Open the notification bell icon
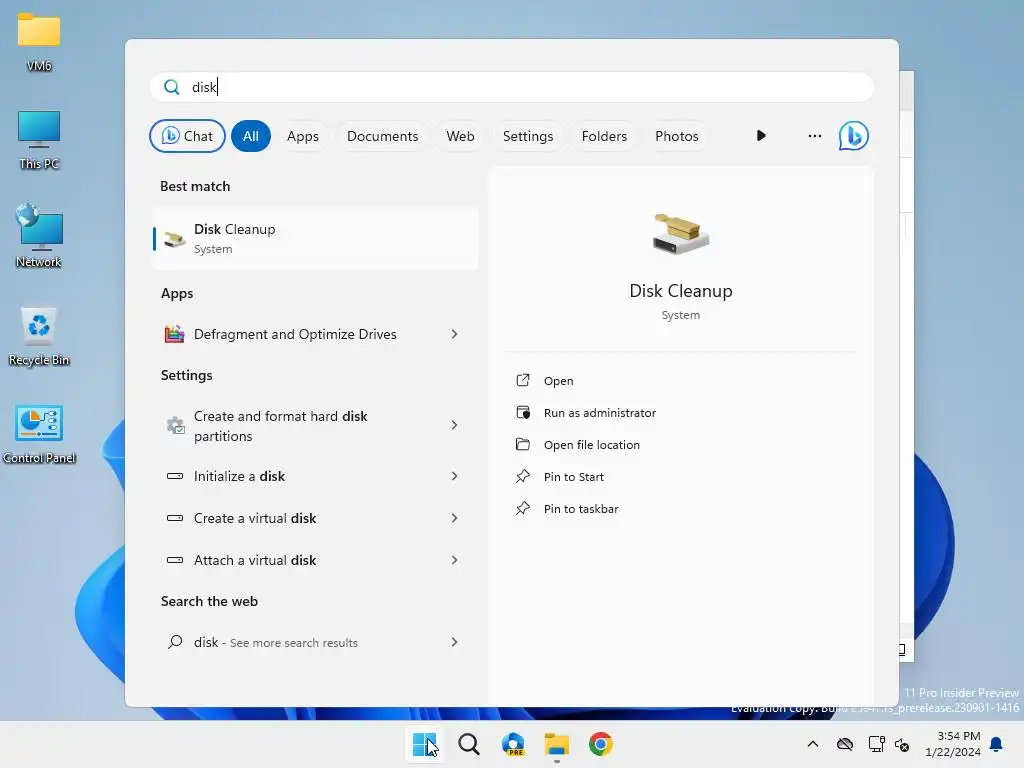Screen dimensions: 1024x768 (997, 744)
